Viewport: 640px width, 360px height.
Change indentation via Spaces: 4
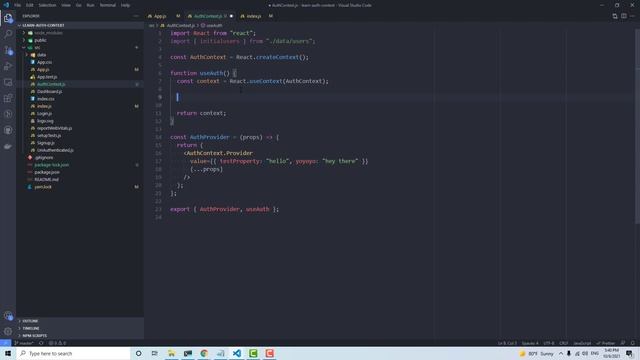[530, 343]
